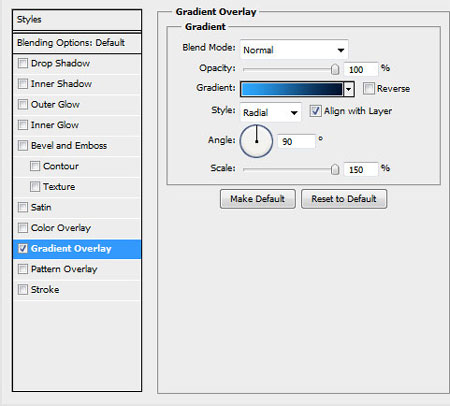Click the Opacity slider handle
Screen dimensions: 450x406
(335, 70)
